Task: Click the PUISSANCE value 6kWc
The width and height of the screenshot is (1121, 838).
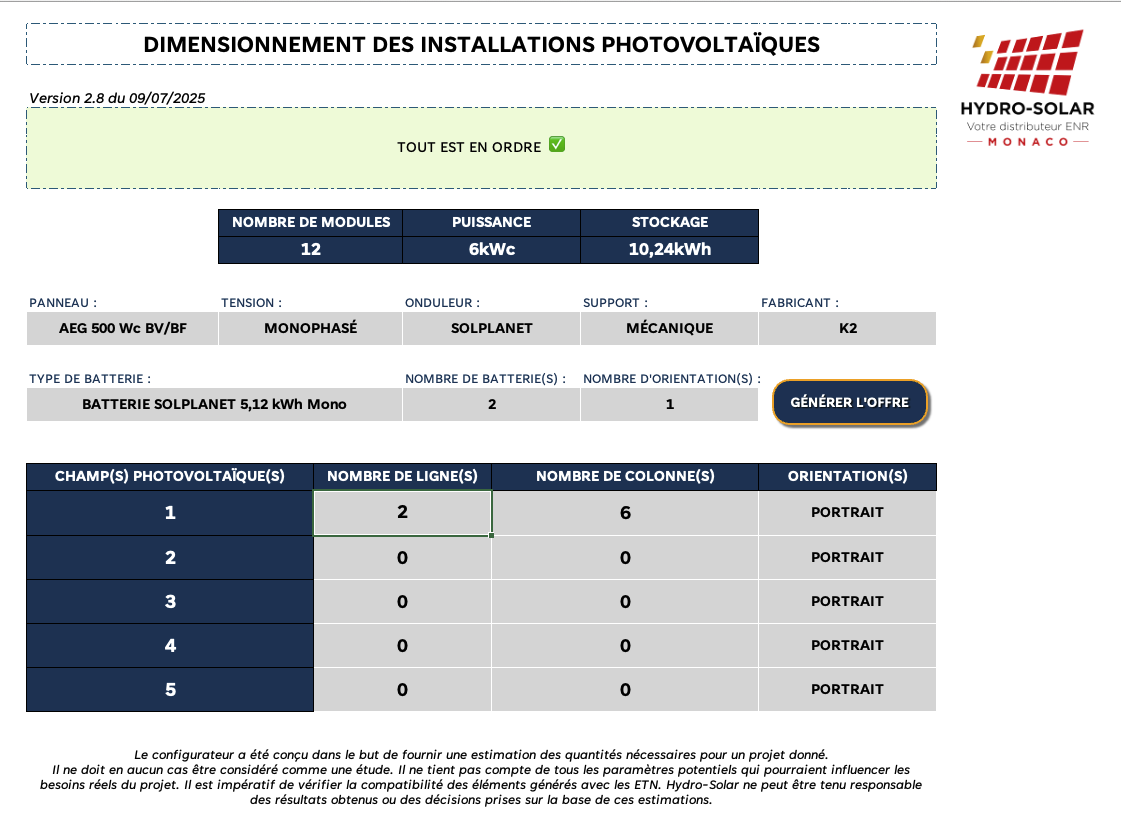Action: pyautogui.click(x=491, y=250)
